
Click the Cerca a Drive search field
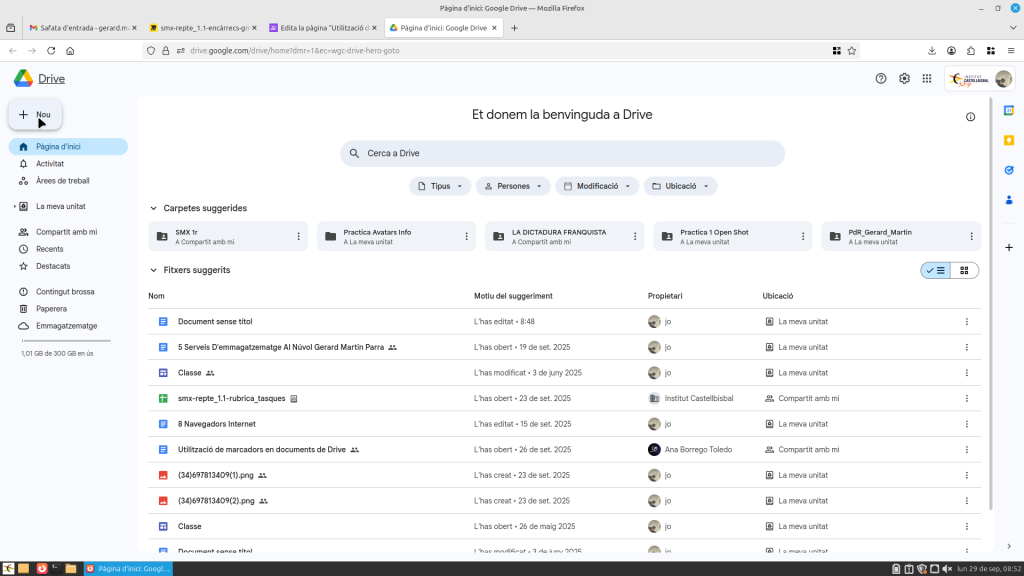pos(562,153)
